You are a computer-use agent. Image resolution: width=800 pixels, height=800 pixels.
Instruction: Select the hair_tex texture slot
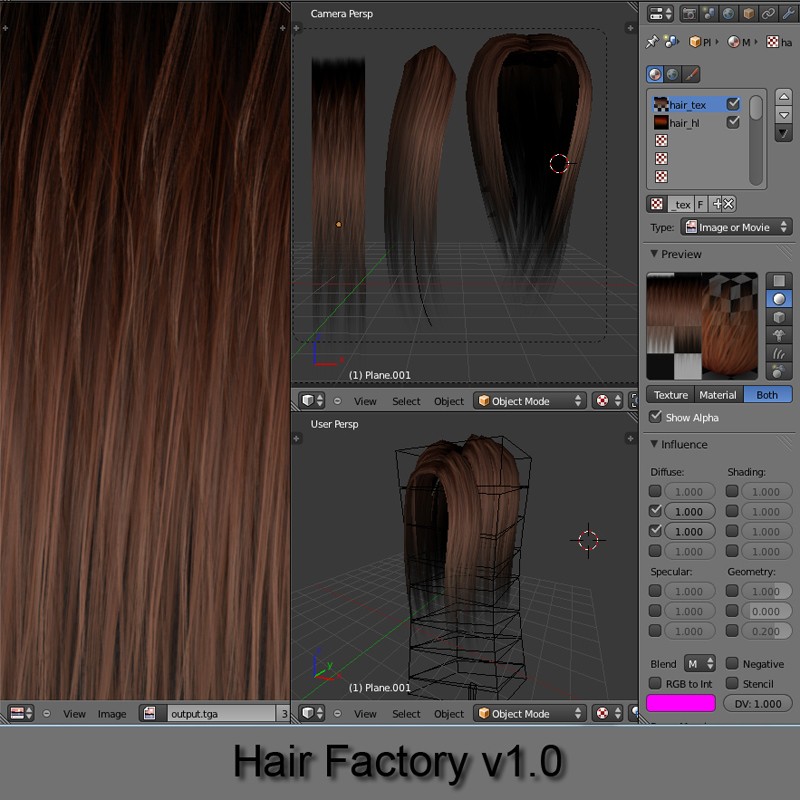pyautogui.click(x=690, y=104)
